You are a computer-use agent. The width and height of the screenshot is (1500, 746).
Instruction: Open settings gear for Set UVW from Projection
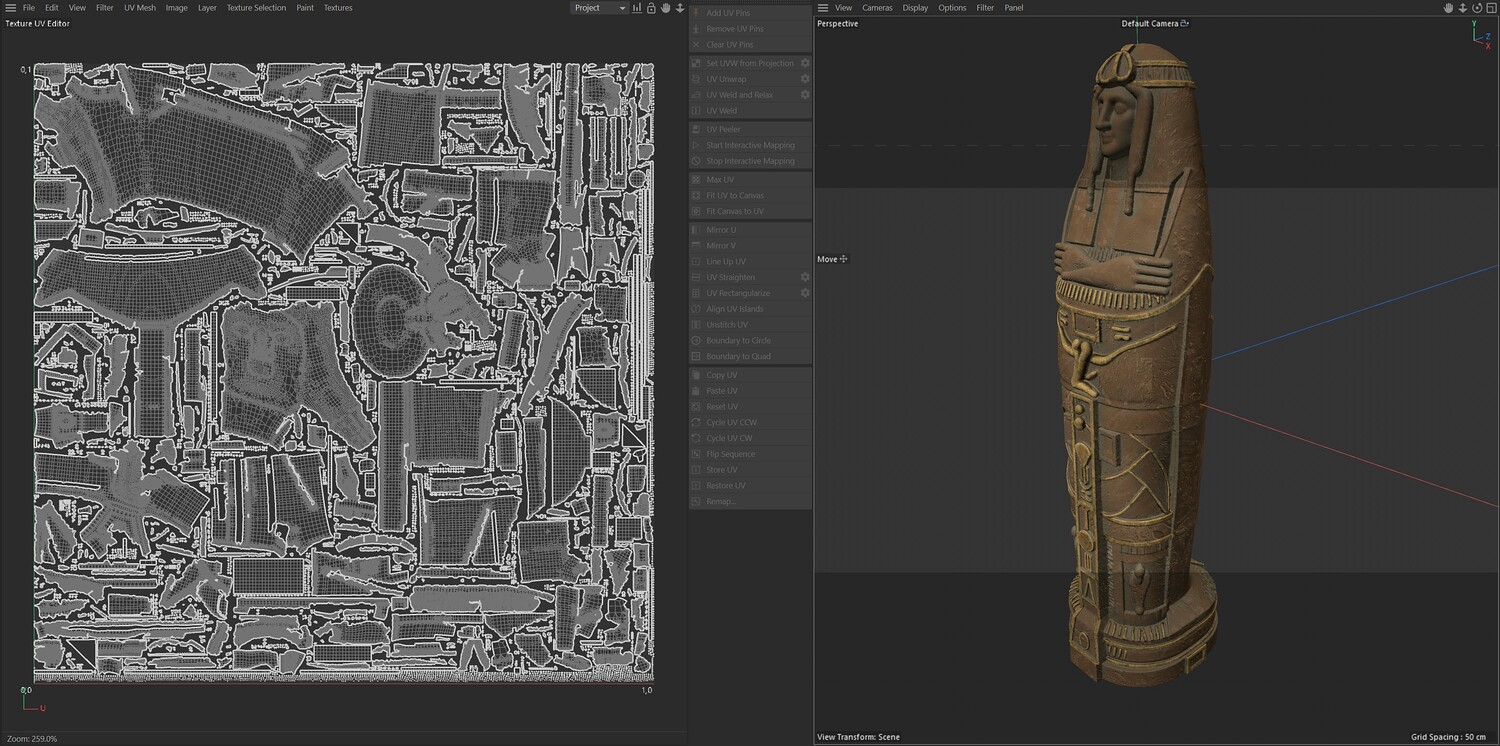(805, 63)
